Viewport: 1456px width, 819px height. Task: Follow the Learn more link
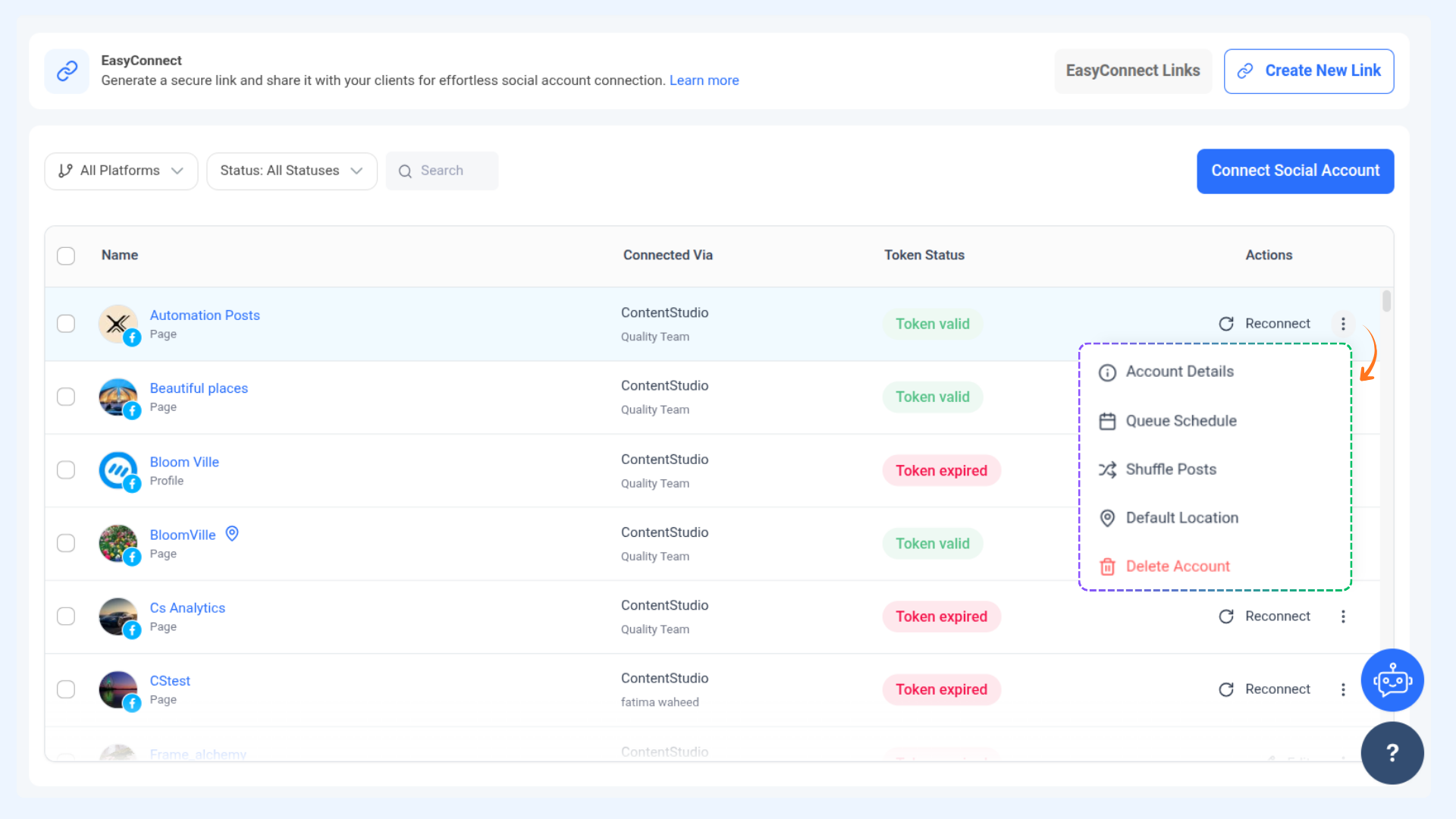[704, 80]
